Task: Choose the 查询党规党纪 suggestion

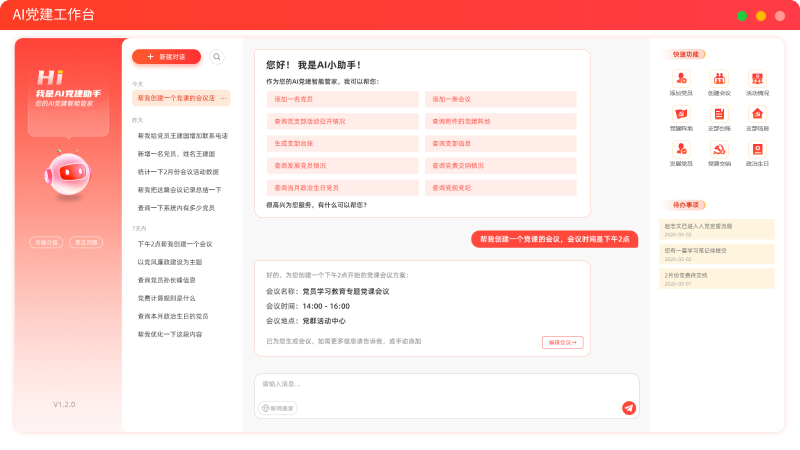Action: (x=501, y=188)
